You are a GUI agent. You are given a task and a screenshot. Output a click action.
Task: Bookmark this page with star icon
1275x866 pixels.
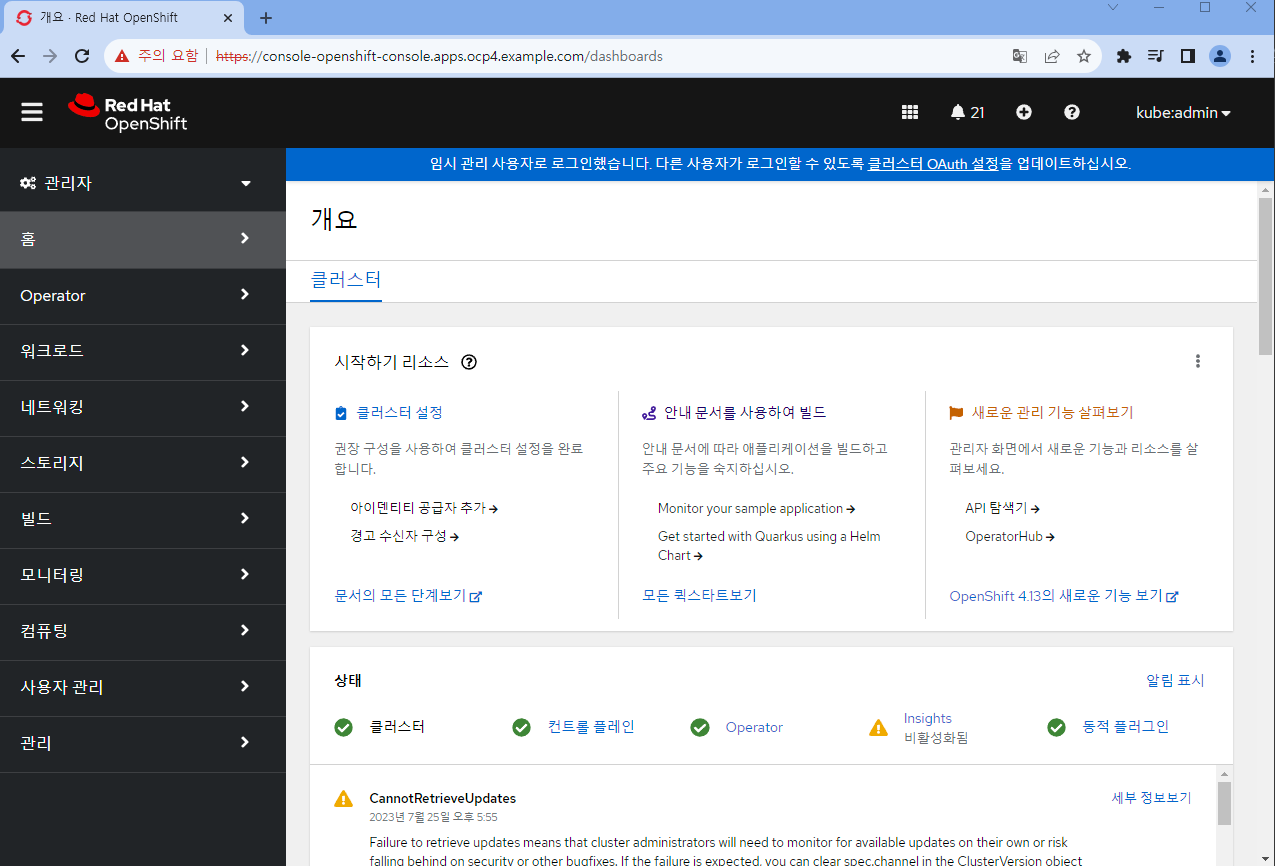[1084, 56]
